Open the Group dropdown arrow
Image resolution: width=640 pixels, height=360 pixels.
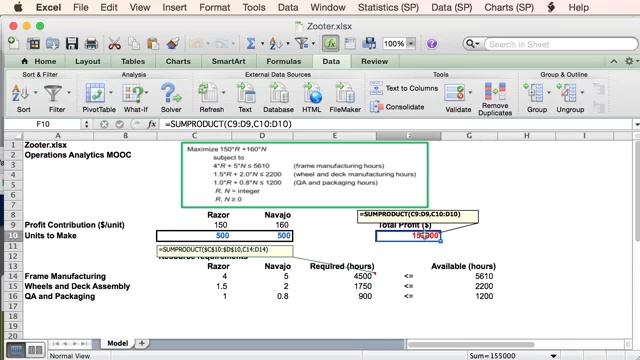coord(549,93)
